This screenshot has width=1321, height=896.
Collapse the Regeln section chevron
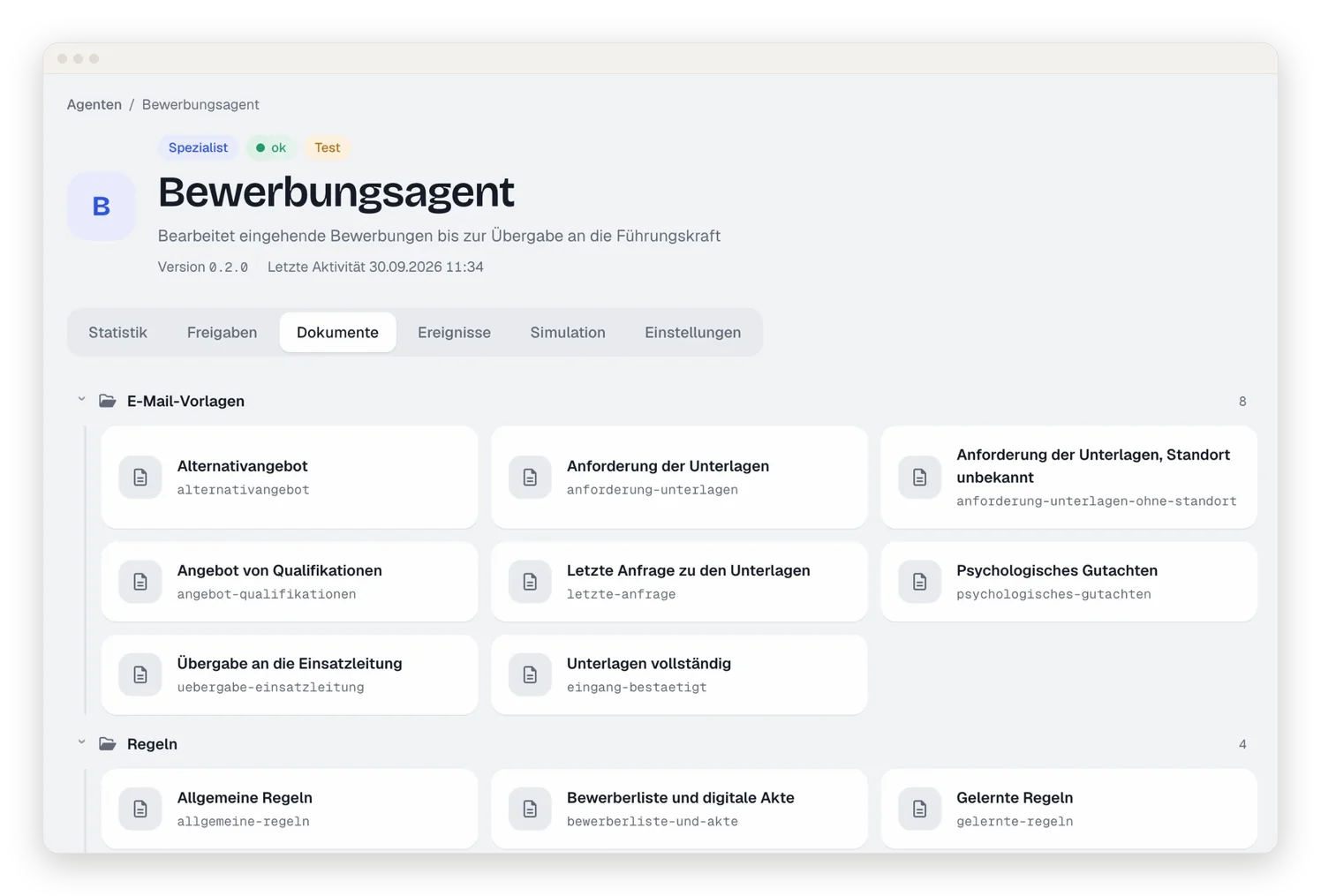81,743
